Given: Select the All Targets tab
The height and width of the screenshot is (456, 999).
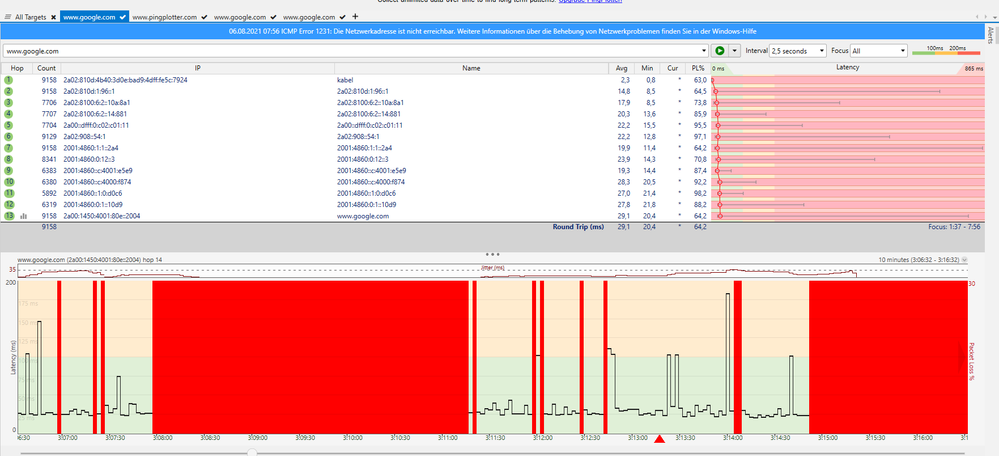Looking at the screenshot, I should [x=29, y=17].
